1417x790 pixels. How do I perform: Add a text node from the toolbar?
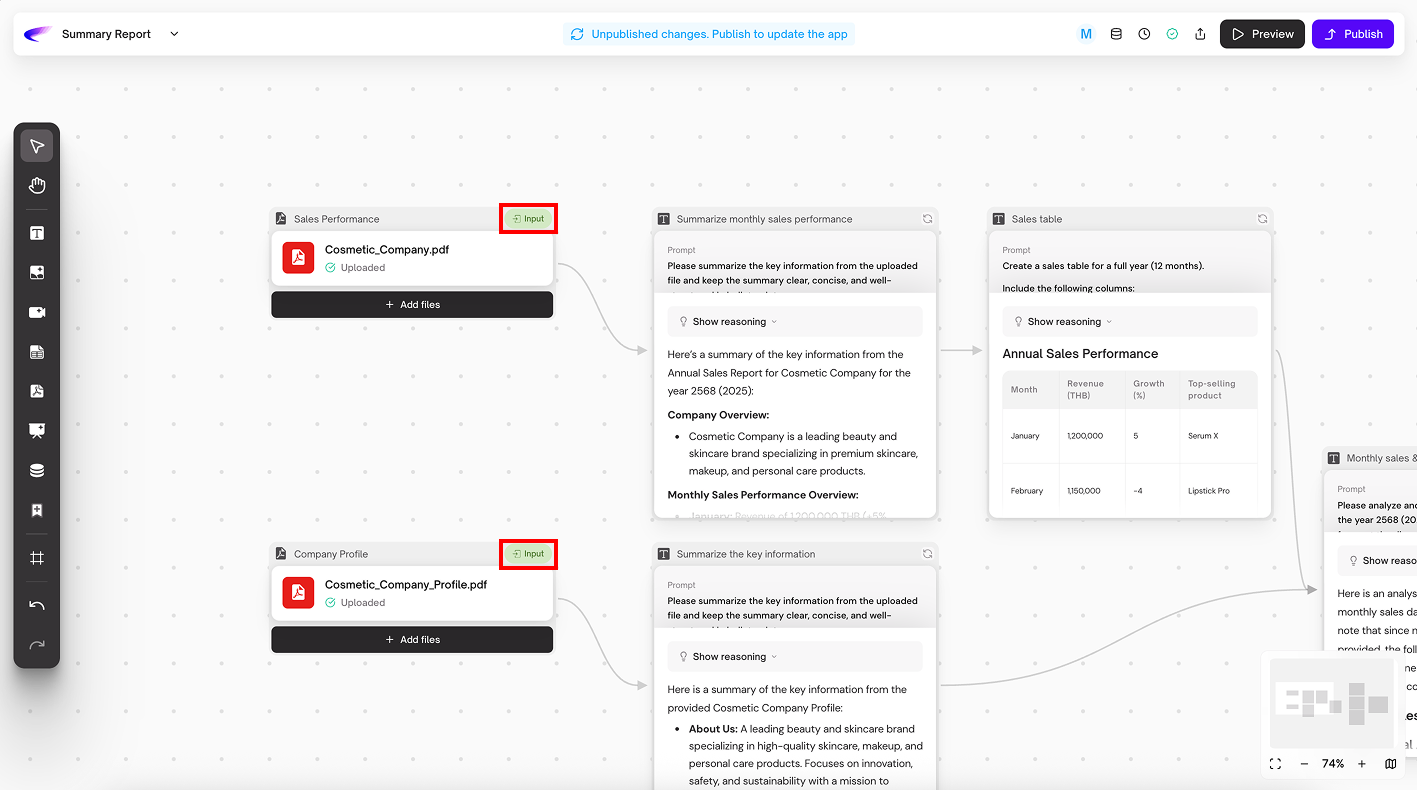[37, 234]
